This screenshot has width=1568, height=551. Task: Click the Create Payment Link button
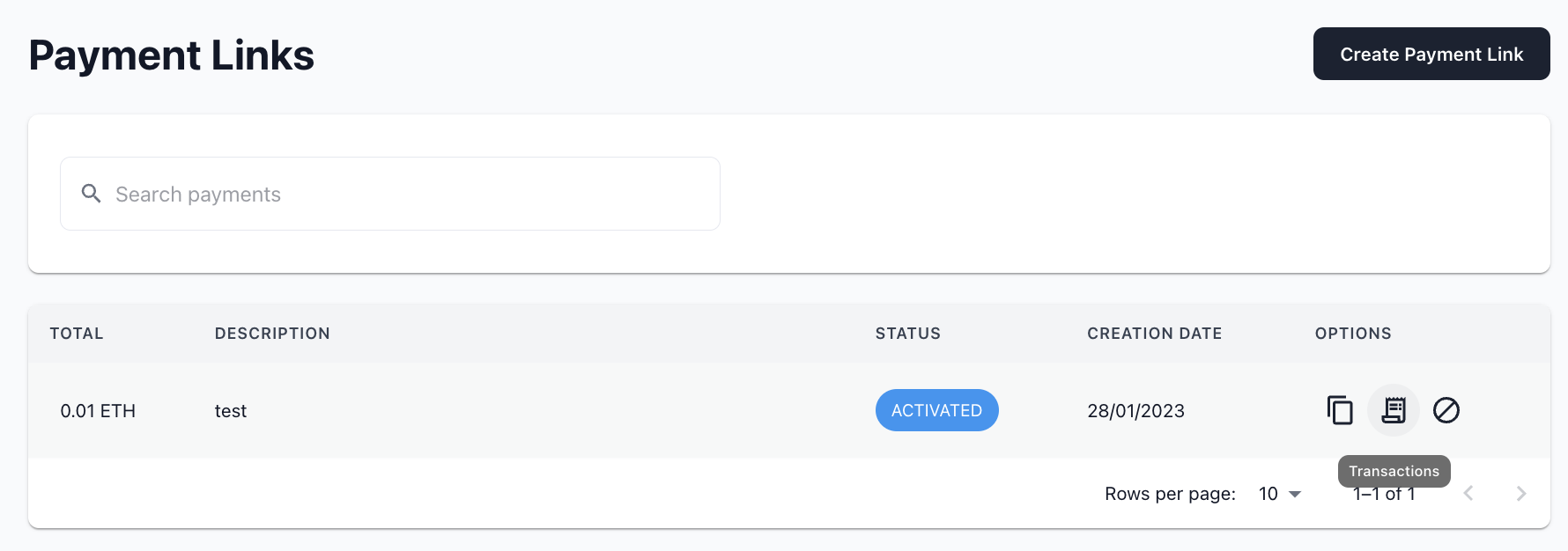coord(1431,54)
